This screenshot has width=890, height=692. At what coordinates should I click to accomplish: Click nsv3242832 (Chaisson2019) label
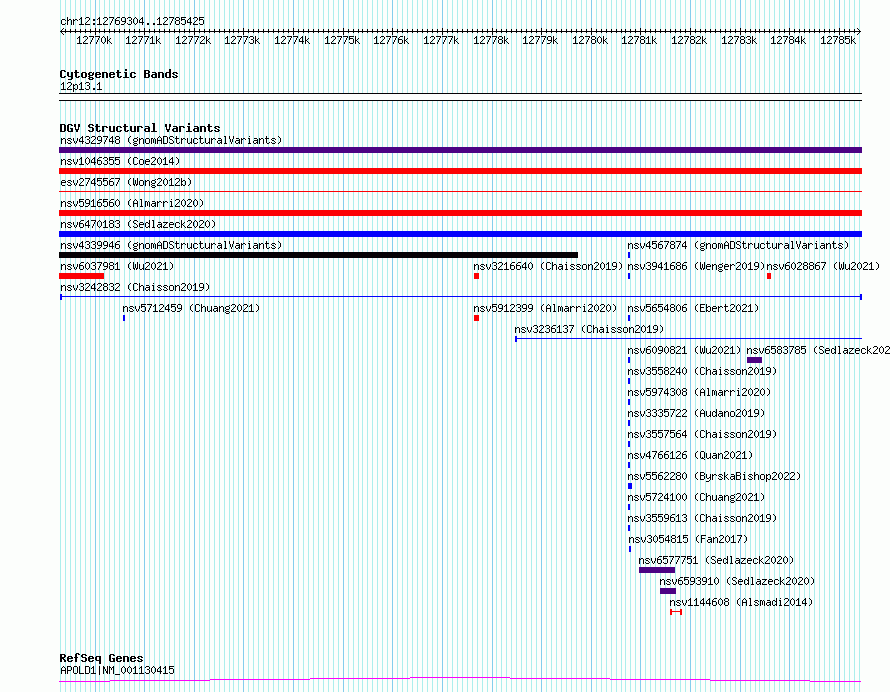[135, 287]
